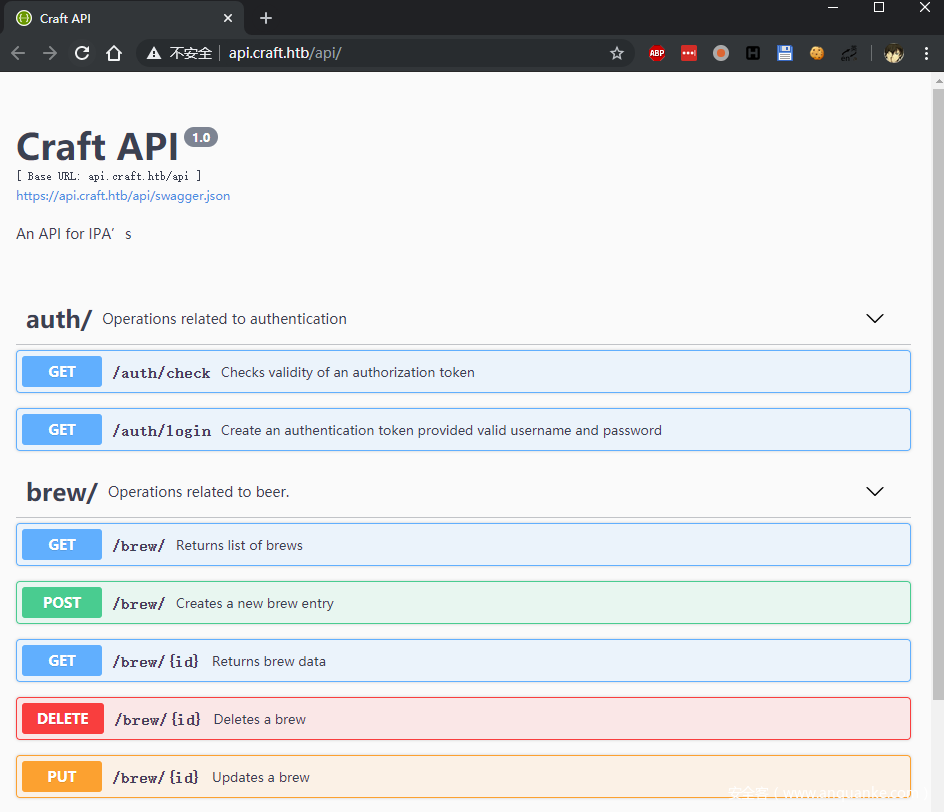Open the Chrome three-dot menu
Viewport: 944px width, 812px height.
[925, 53]
